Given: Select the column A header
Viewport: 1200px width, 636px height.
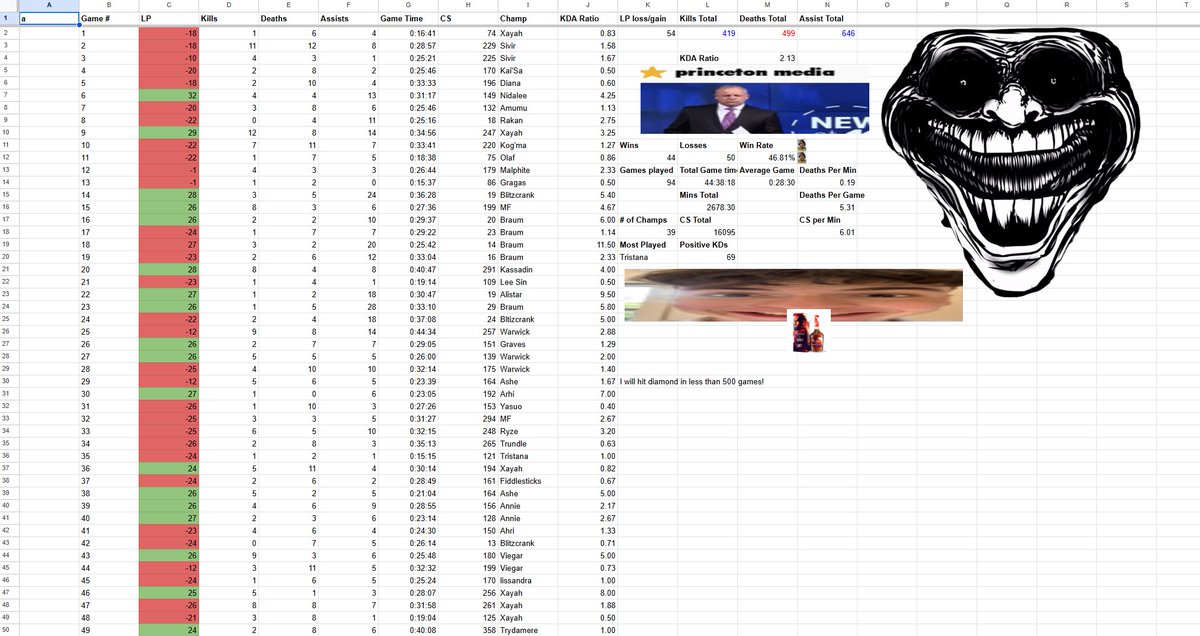Looking at the screenshot, I should (x=48, y=5).
